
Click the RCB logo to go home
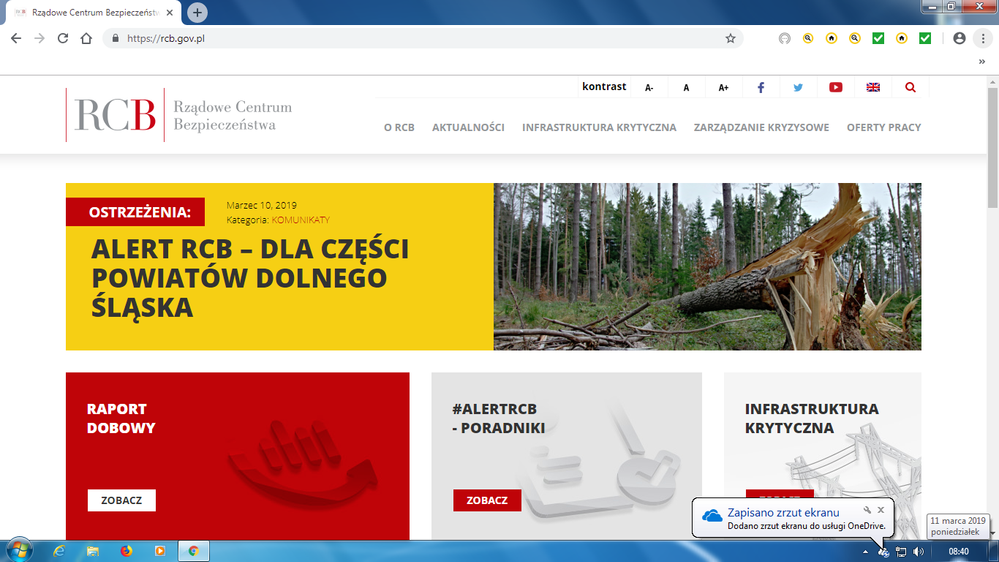pos(179,115)
